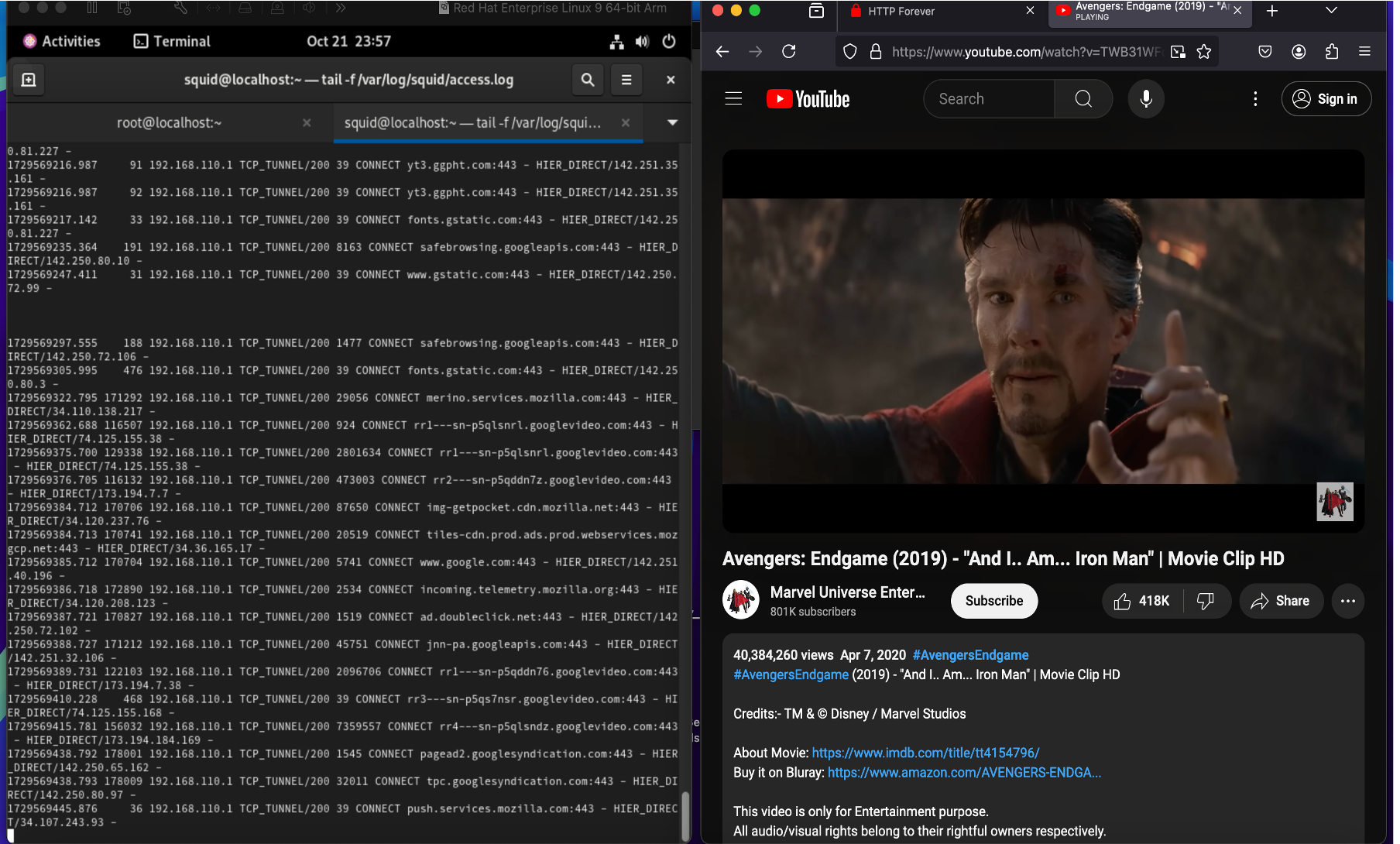This screenshot has height=844, width=1400.
Task: Select Avengers Endgame playing browser tab
Action: 1149,12
